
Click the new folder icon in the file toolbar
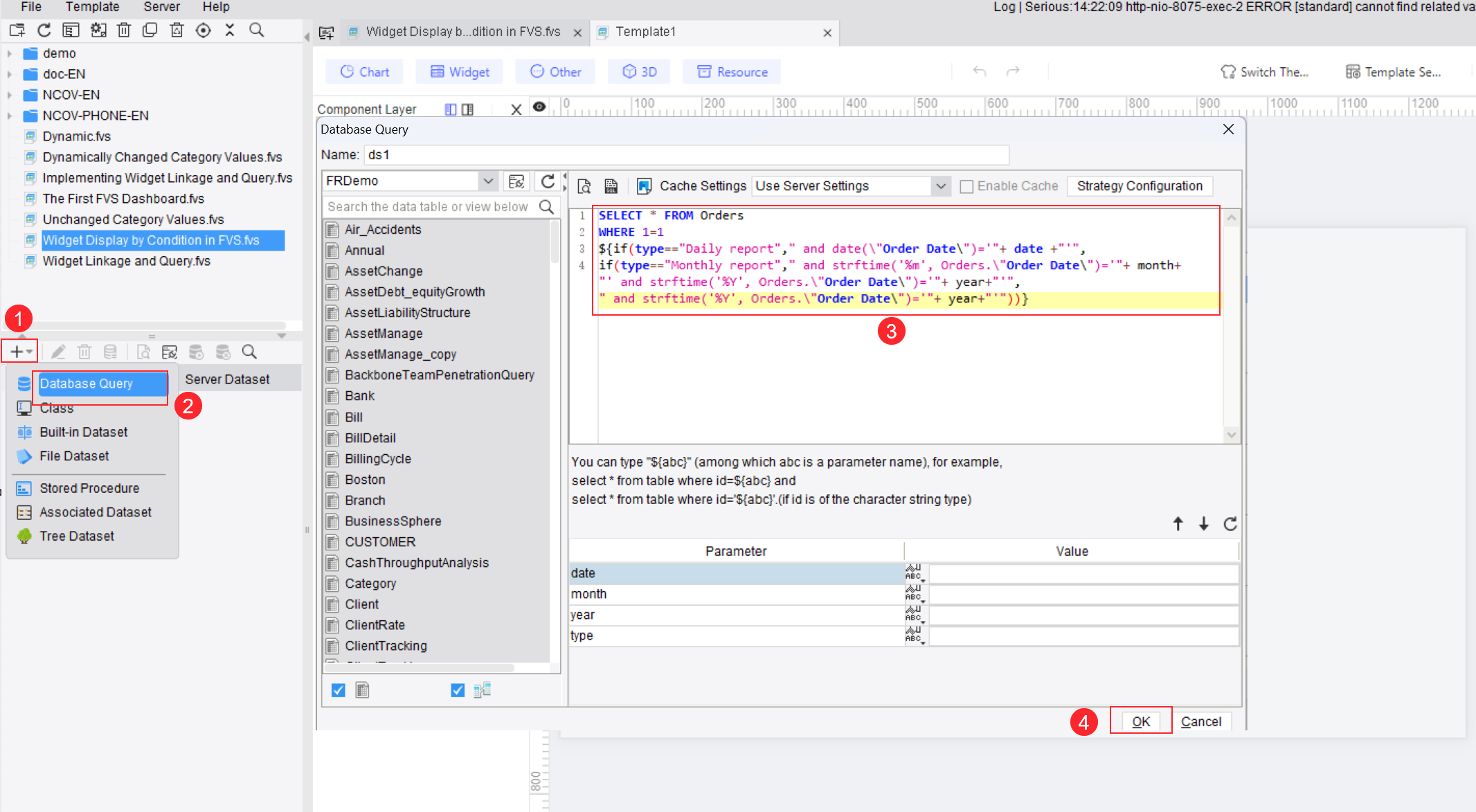[x=17, y=30]
